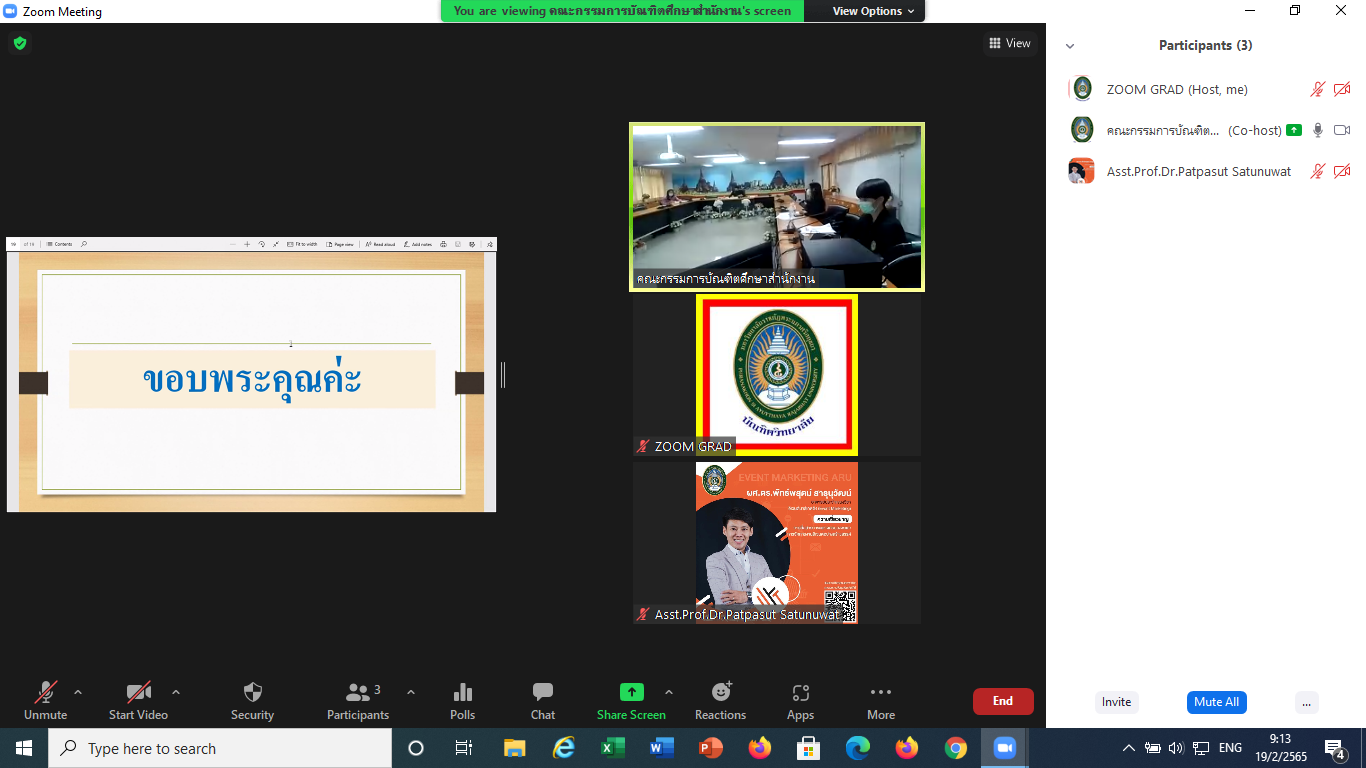Click the Mute All button
The height and width of the screenshot is (768, 1366).
[1217, 702]
